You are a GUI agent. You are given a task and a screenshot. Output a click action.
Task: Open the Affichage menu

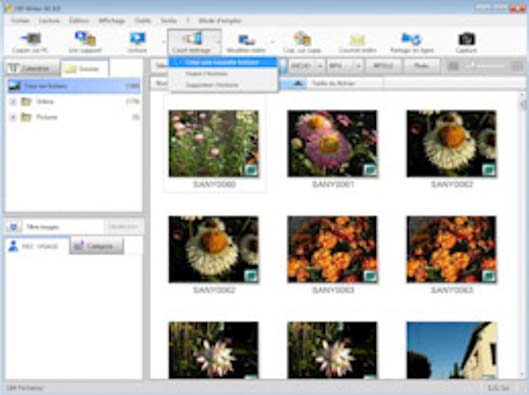[x=112, y=21]
